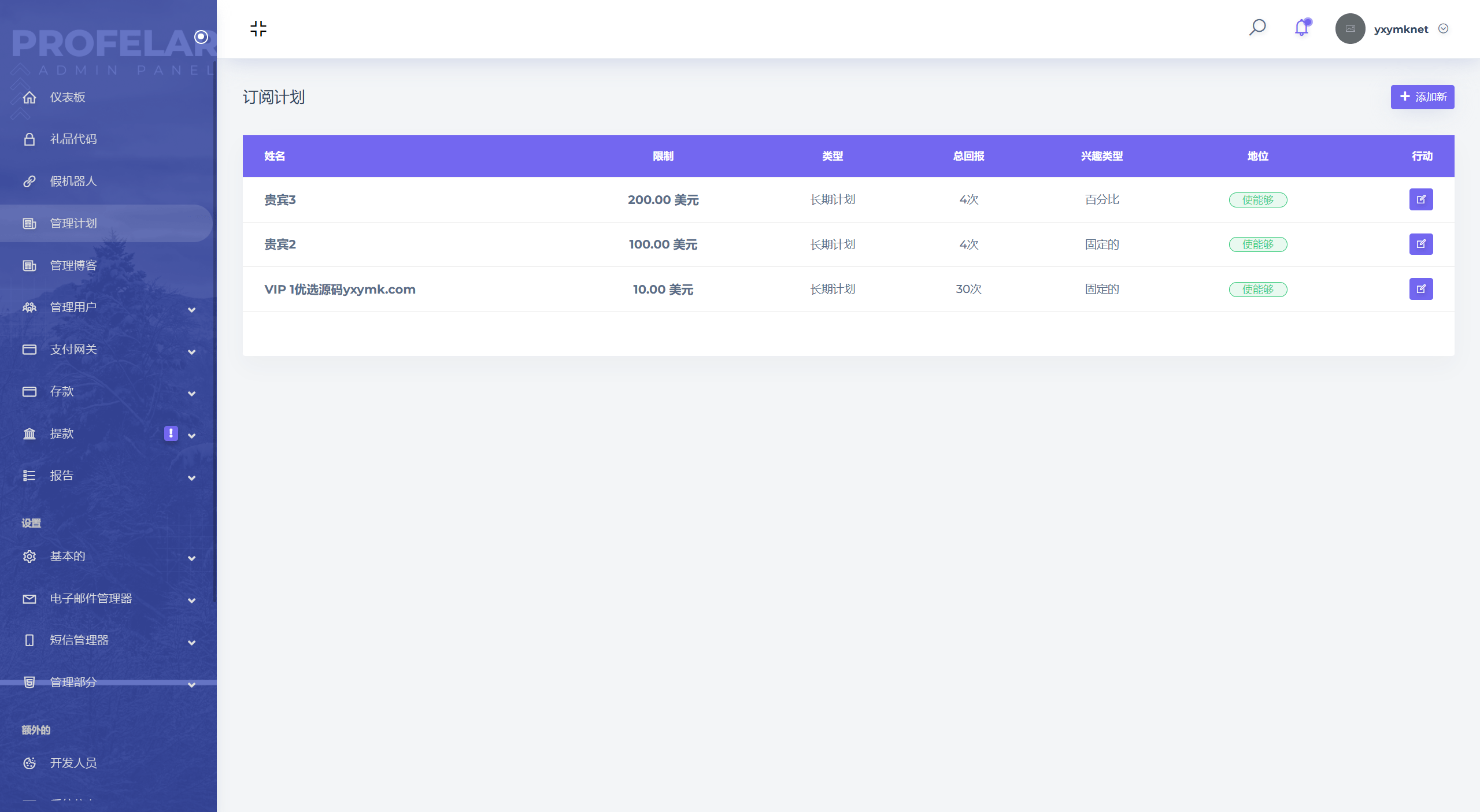This screenshot has width=1480, height=812.
Task: Open the yxymknet account dropdown arrow
Action: (x=1443, y=29)
